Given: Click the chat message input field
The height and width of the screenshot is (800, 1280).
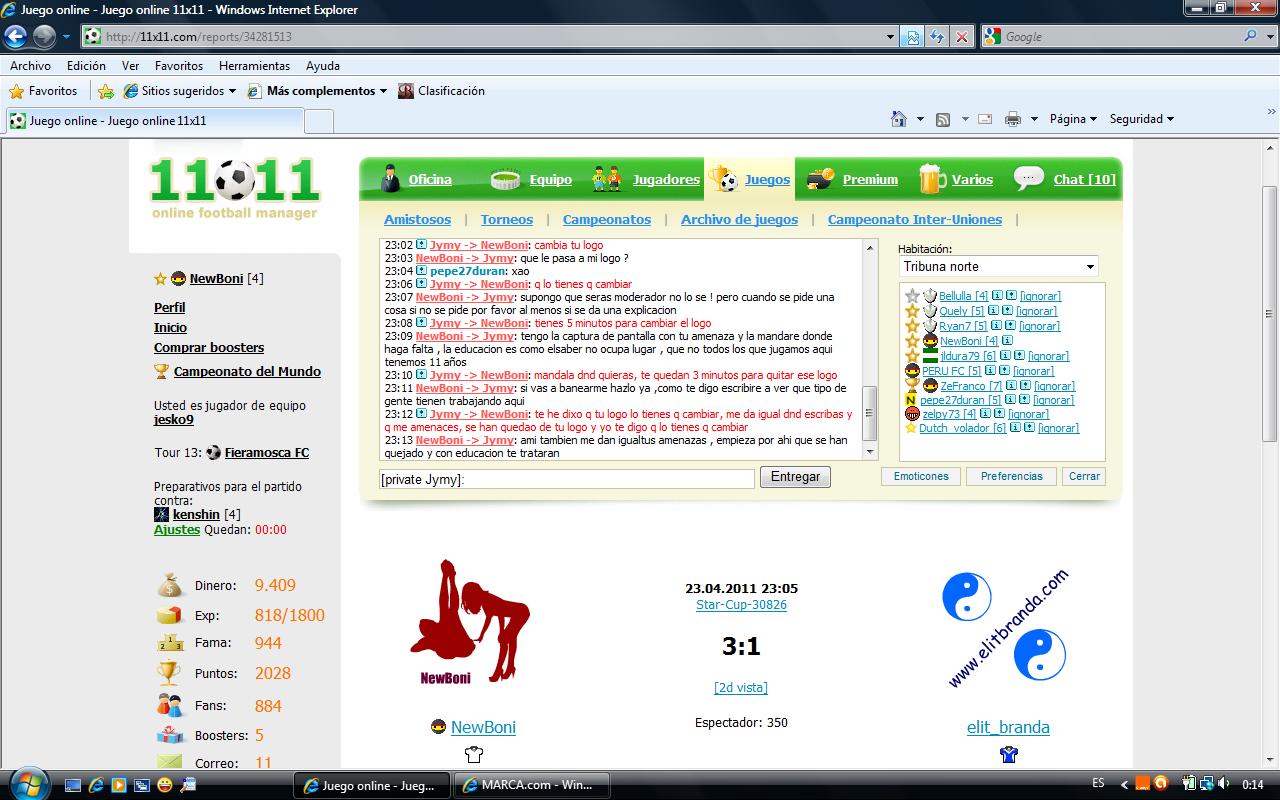Looking at the screenshot, I should (566, 479).
